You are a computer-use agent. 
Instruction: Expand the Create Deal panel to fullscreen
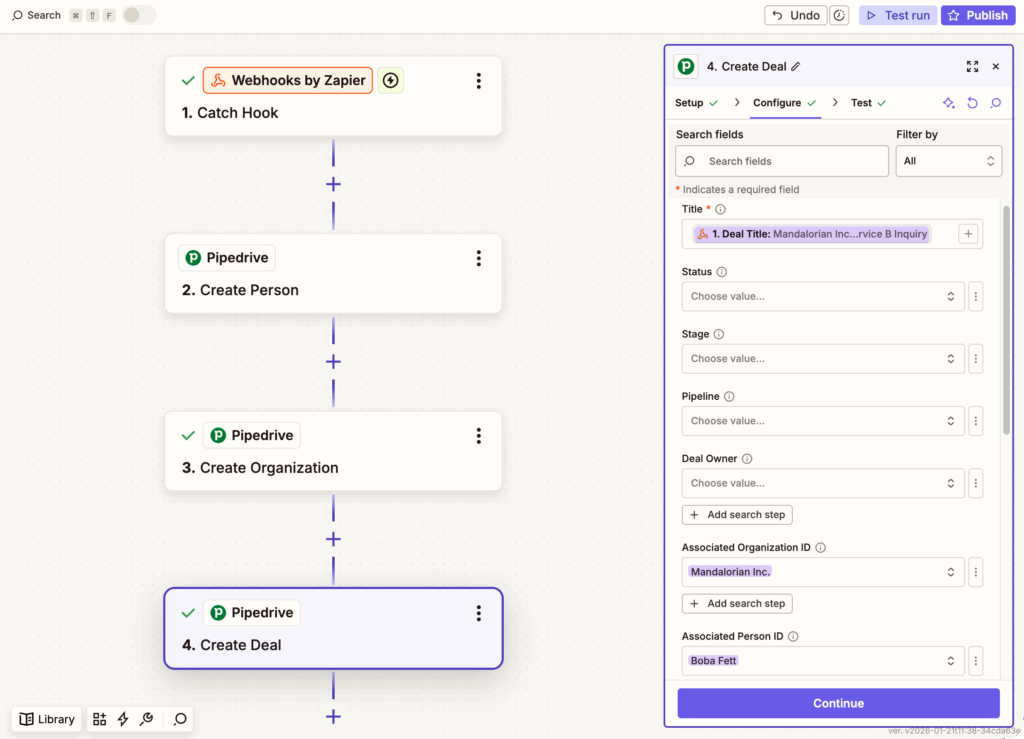point(972,66)
